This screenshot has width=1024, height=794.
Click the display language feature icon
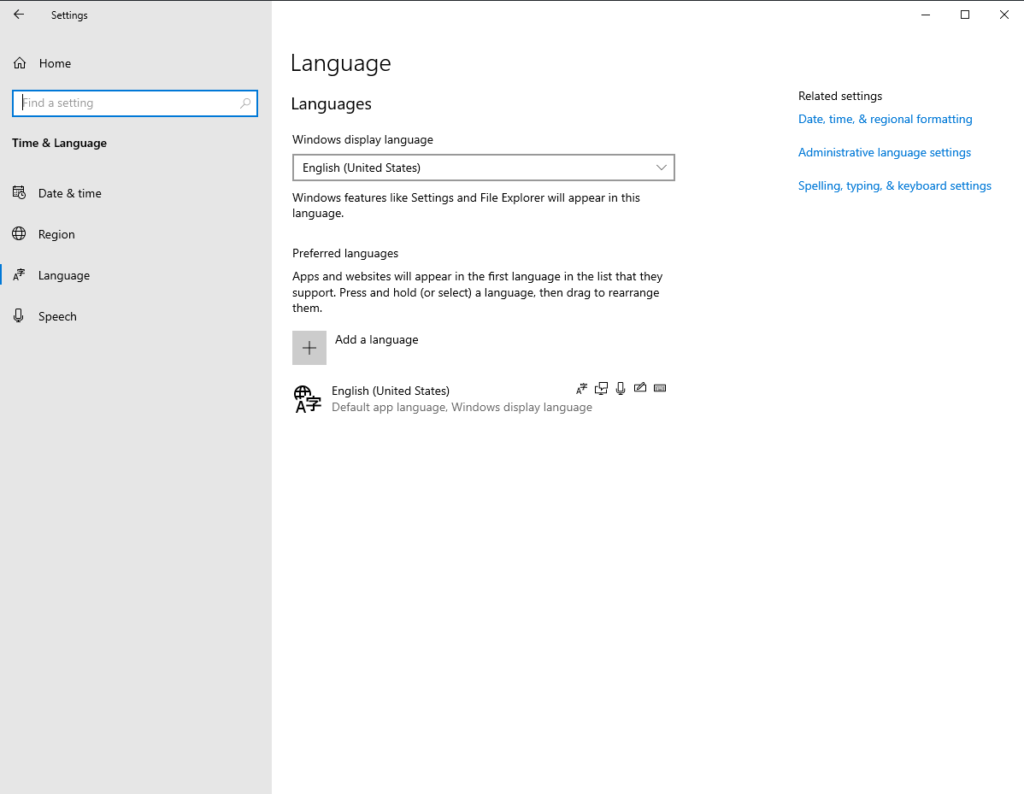pos(581,389)
